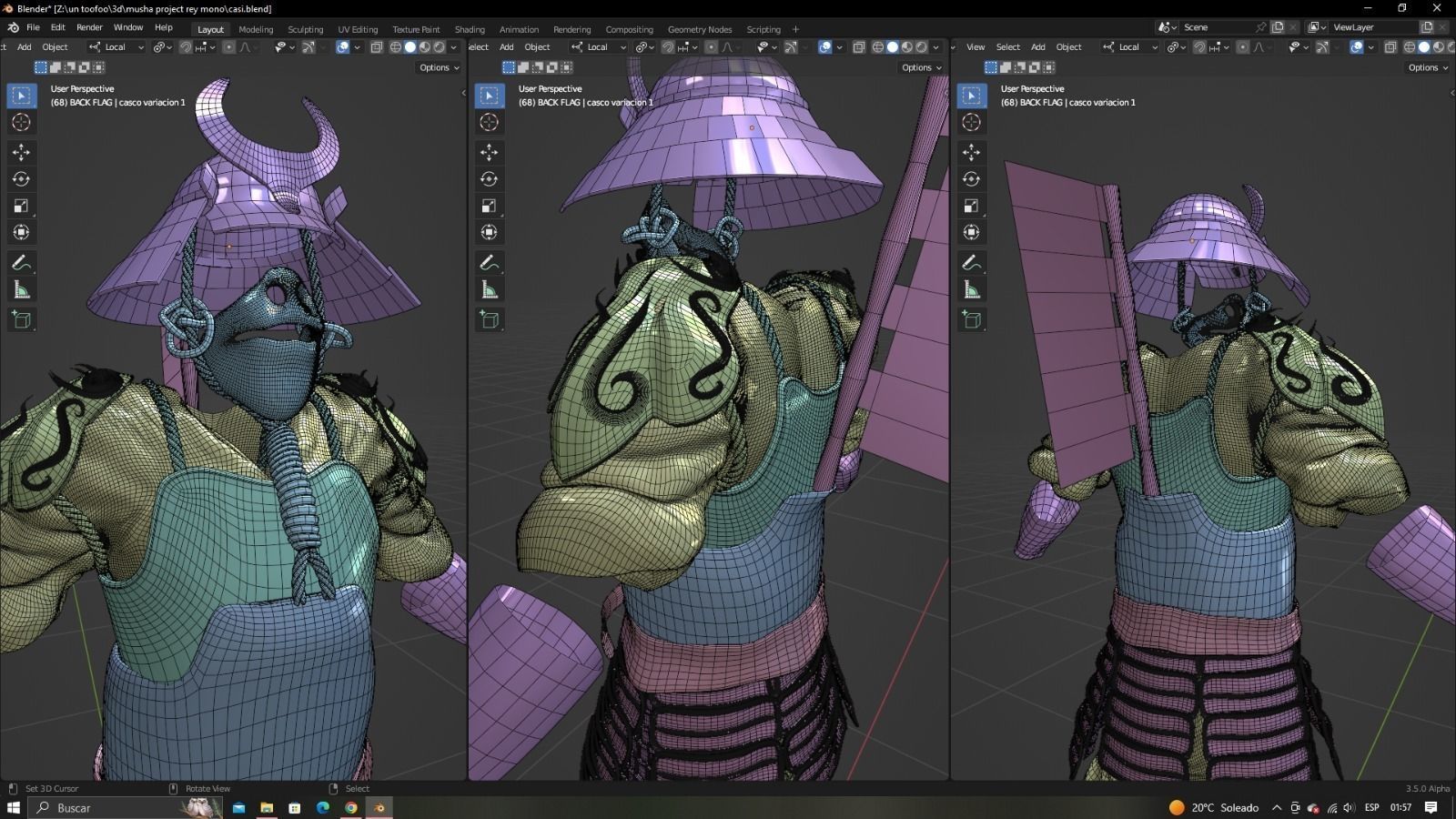Image resolution: width=1456 pixels, height=819 pixels.
Task: Enable Material Preview shading in middle viewport
Action: 907,46
